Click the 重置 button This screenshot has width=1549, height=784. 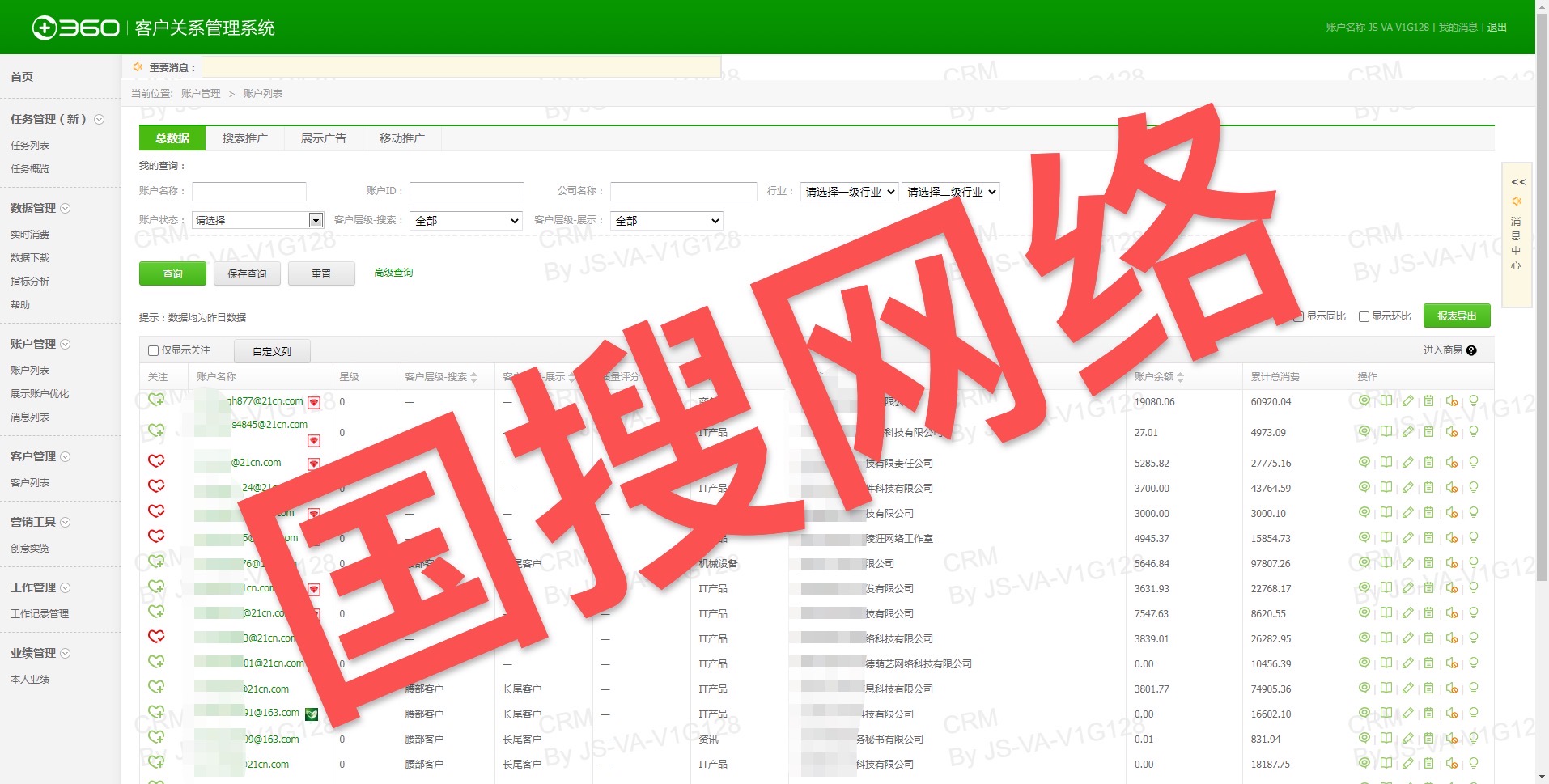(x=321, y=273)
